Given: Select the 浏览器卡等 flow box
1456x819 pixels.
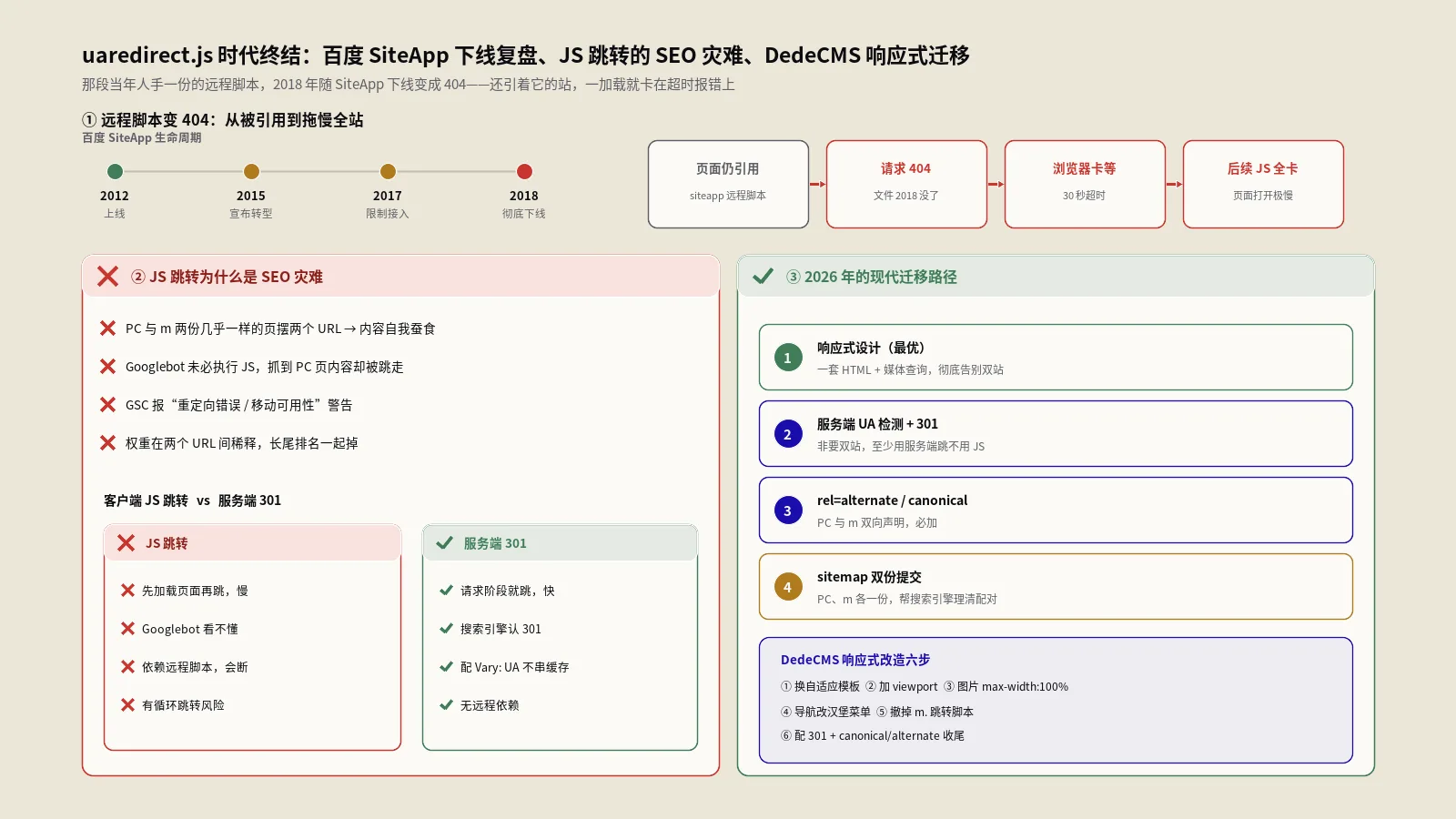Looking at the screenshot, I should click(x=1085, y=184).
